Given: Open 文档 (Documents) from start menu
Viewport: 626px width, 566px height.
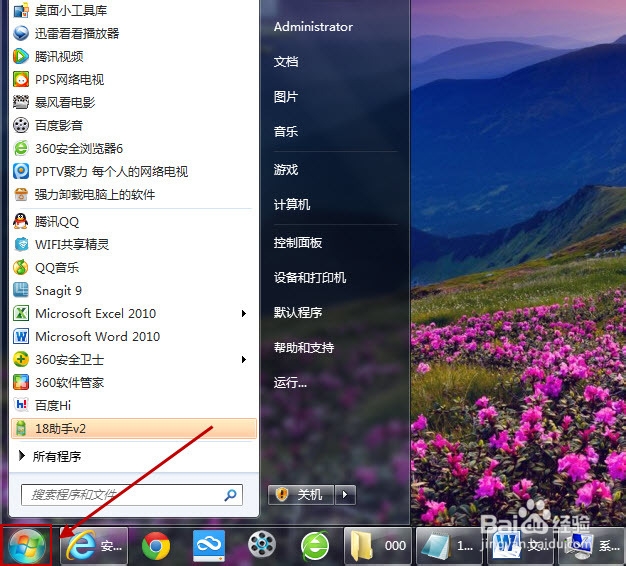Looking at the screenshot, I should click(286, 61).
